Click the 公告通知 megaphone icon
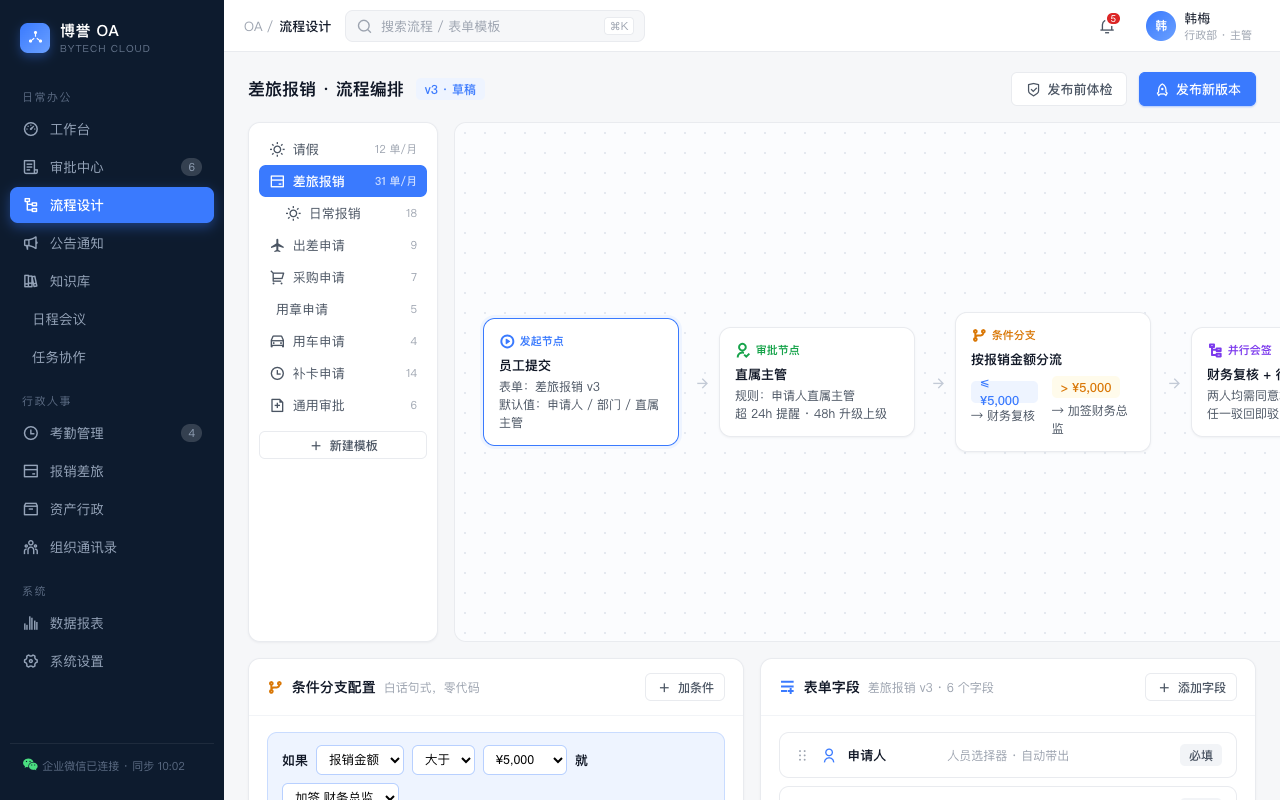This screenshot has width=1280, height=800. pyautogui.click(x=31, y=243)
